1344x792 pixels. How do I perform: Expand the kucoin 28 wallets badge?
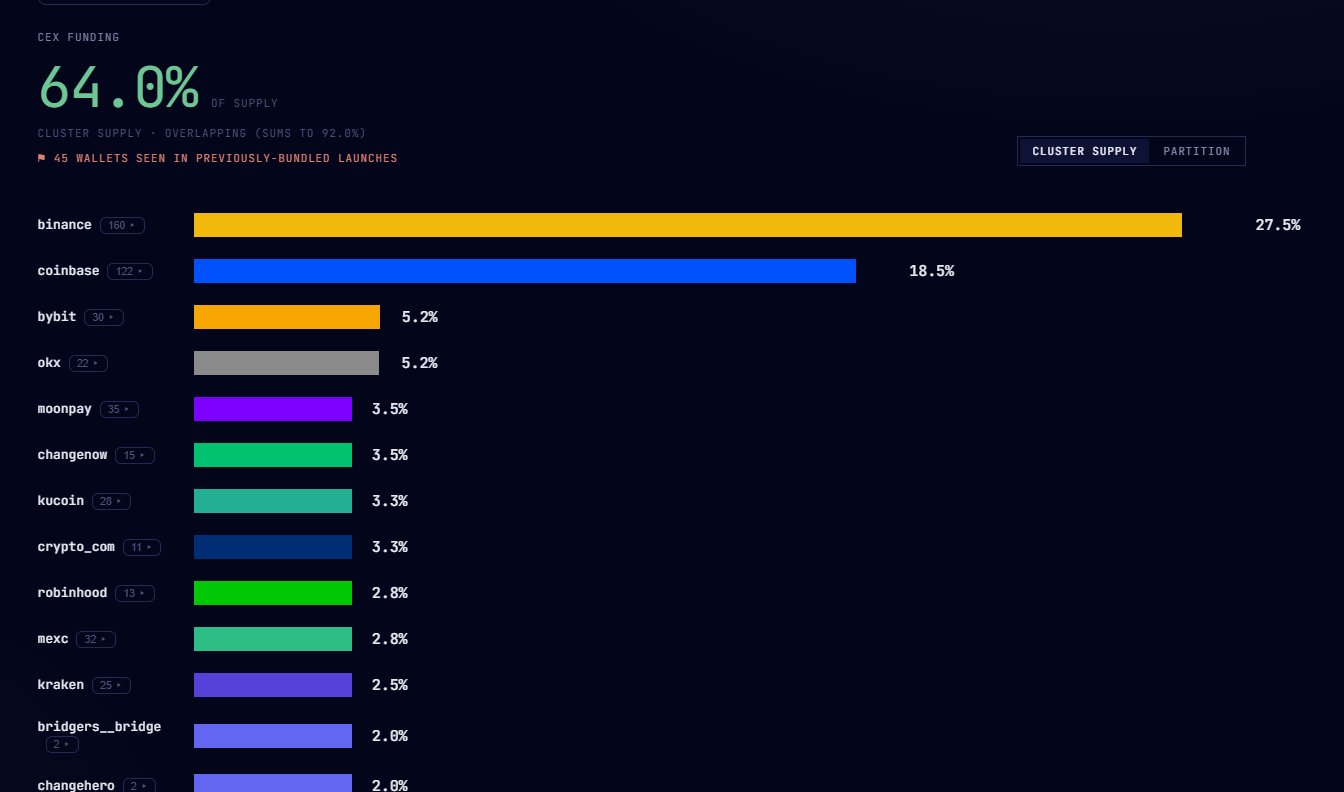pos(111,501)
